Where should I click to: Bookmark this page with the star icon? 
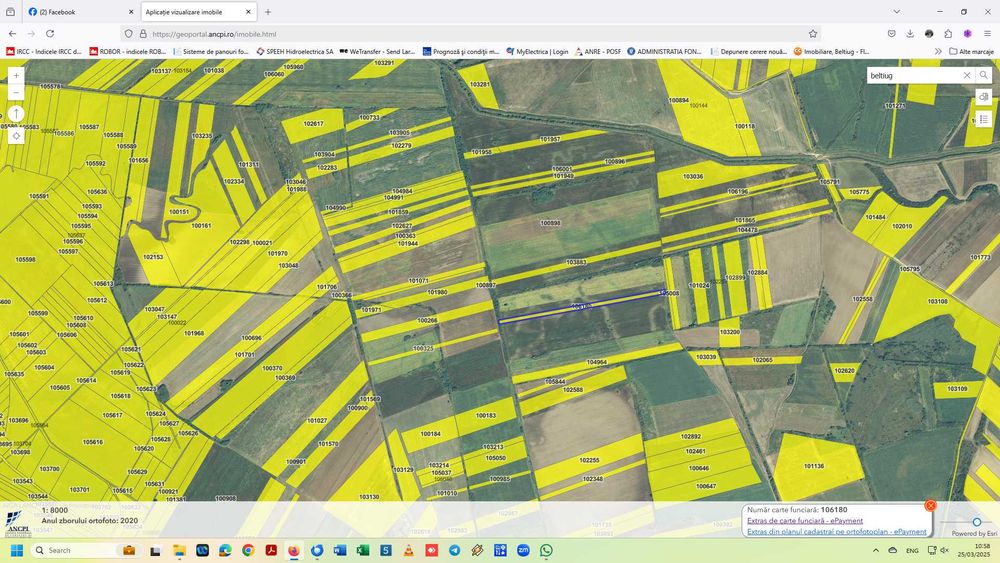(813, 33)
